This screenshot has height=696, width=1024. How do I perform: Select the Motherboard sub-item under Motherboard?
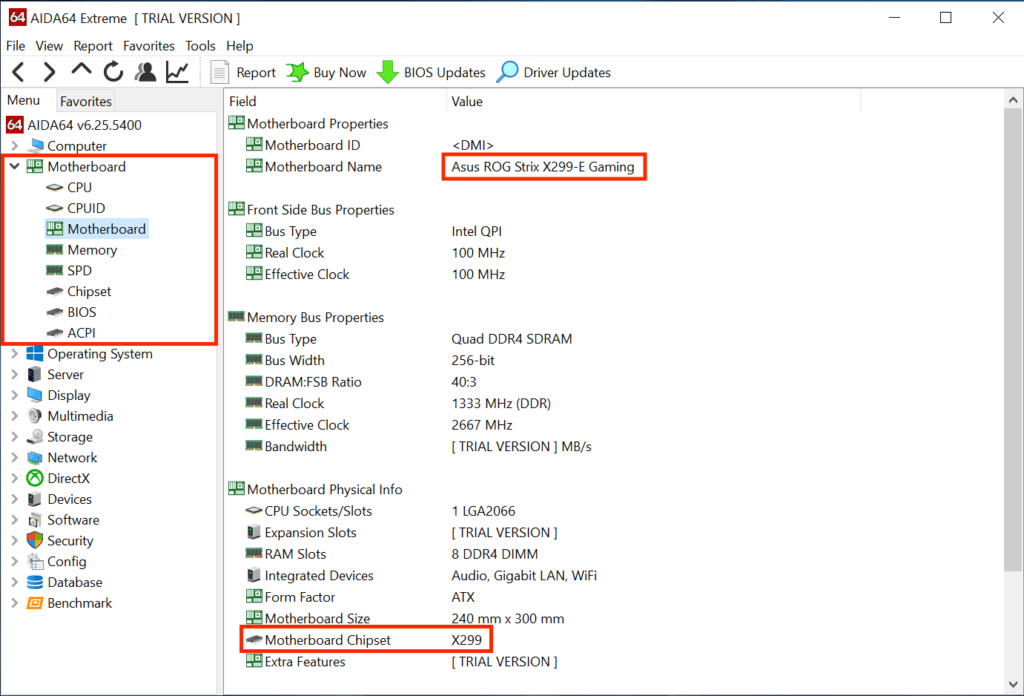97,229
